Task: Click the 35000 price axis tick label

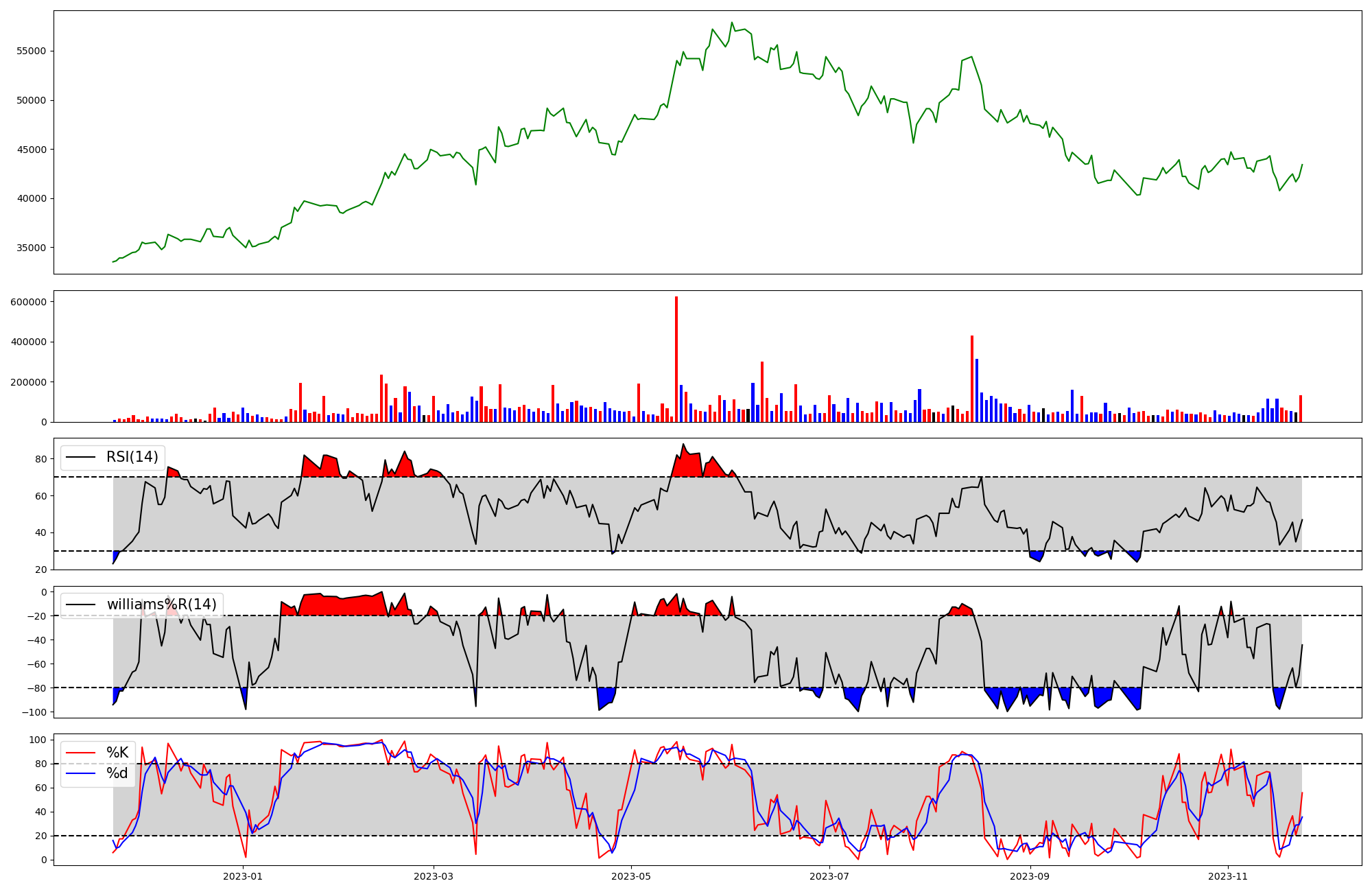Action: click(x=31, y=248)
